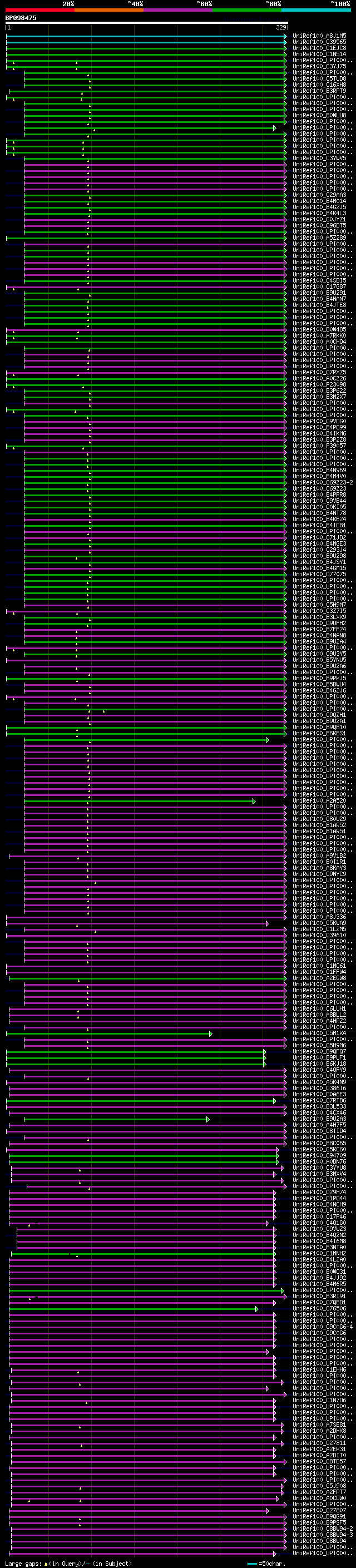
Task: Click the orange ~40% identity color bar
Action: (x=109, y=10)
